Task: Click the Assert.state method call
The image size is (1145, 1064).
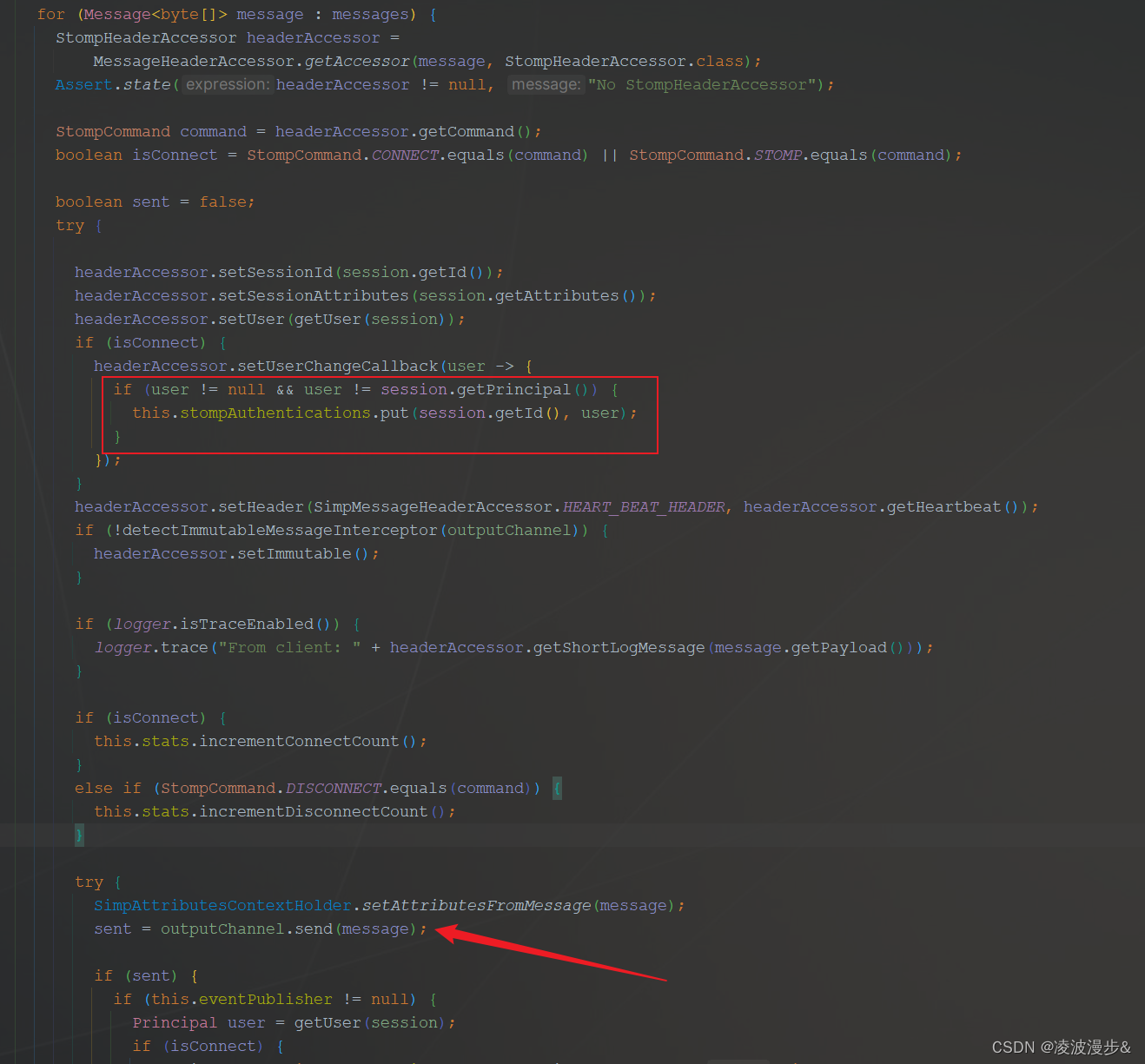Action: (113, 84)
